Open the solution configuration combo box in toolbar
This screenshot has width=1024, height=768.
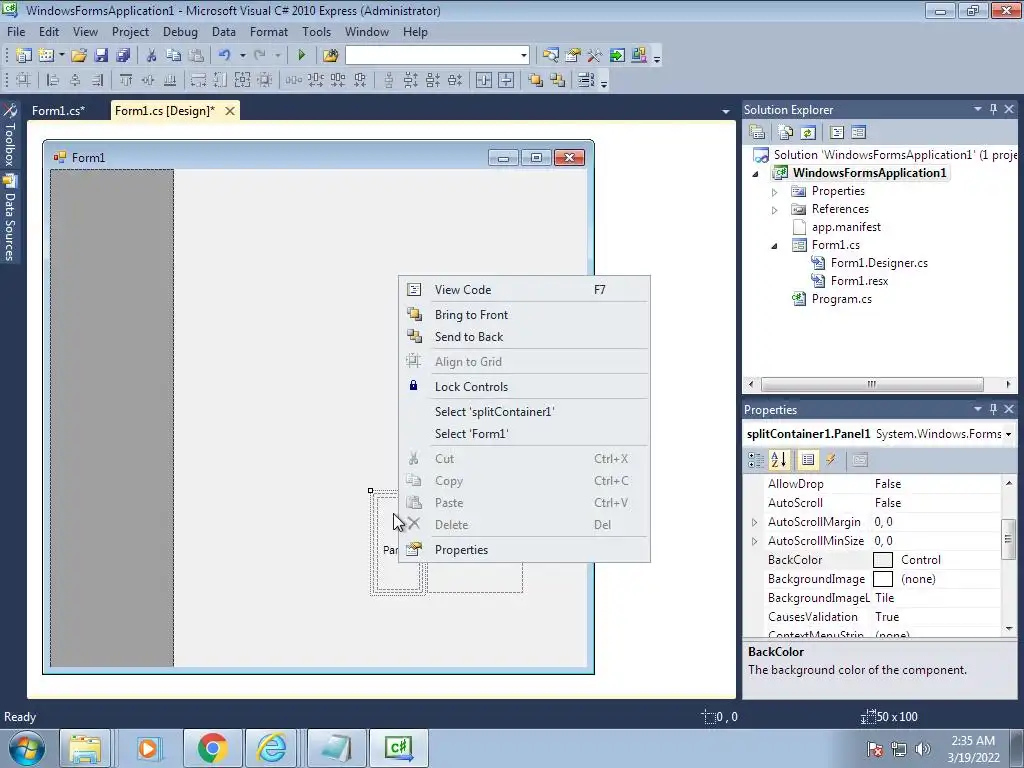(437, 56)
